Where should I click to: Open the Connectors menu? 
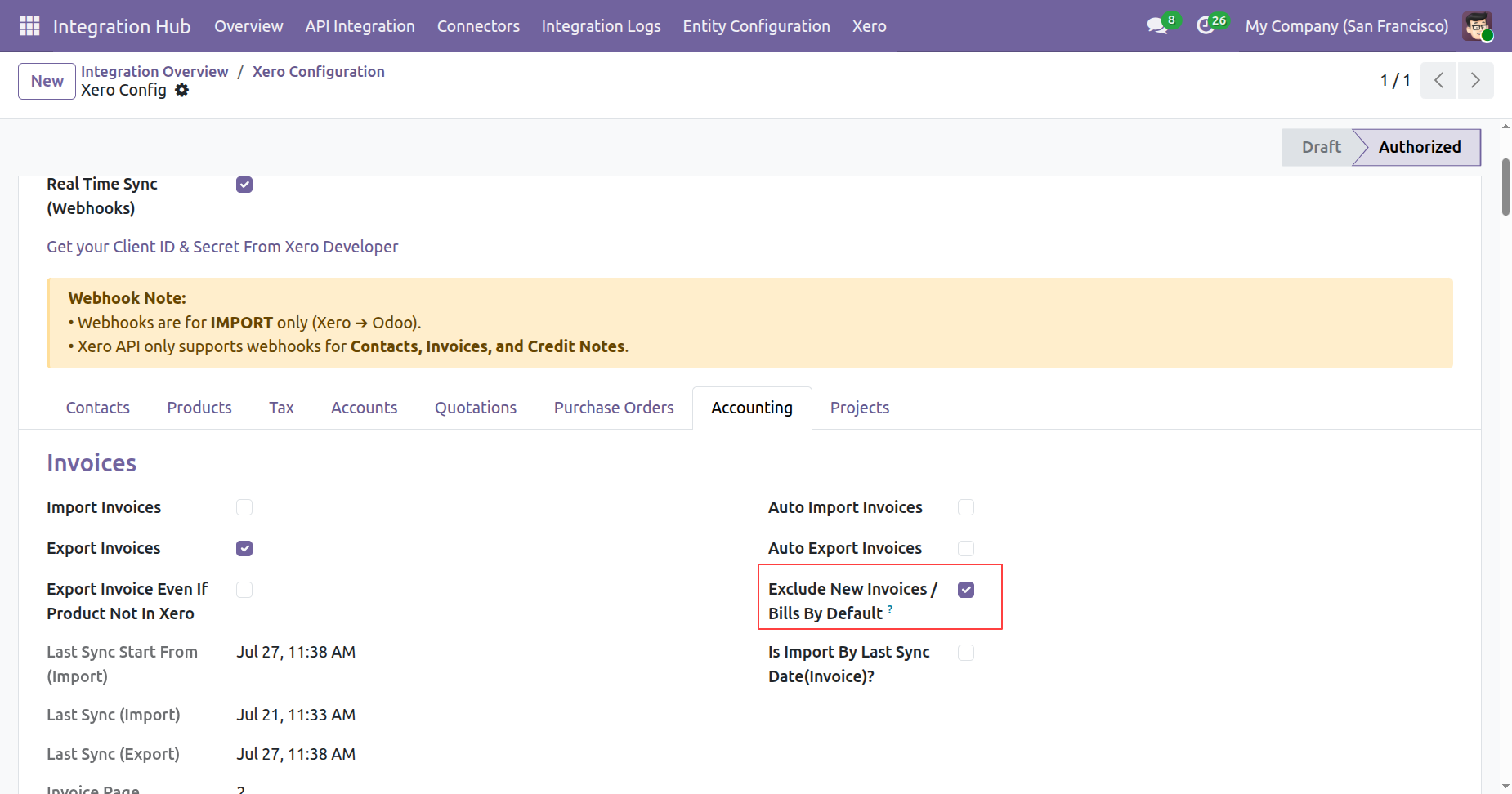point(478,26)
